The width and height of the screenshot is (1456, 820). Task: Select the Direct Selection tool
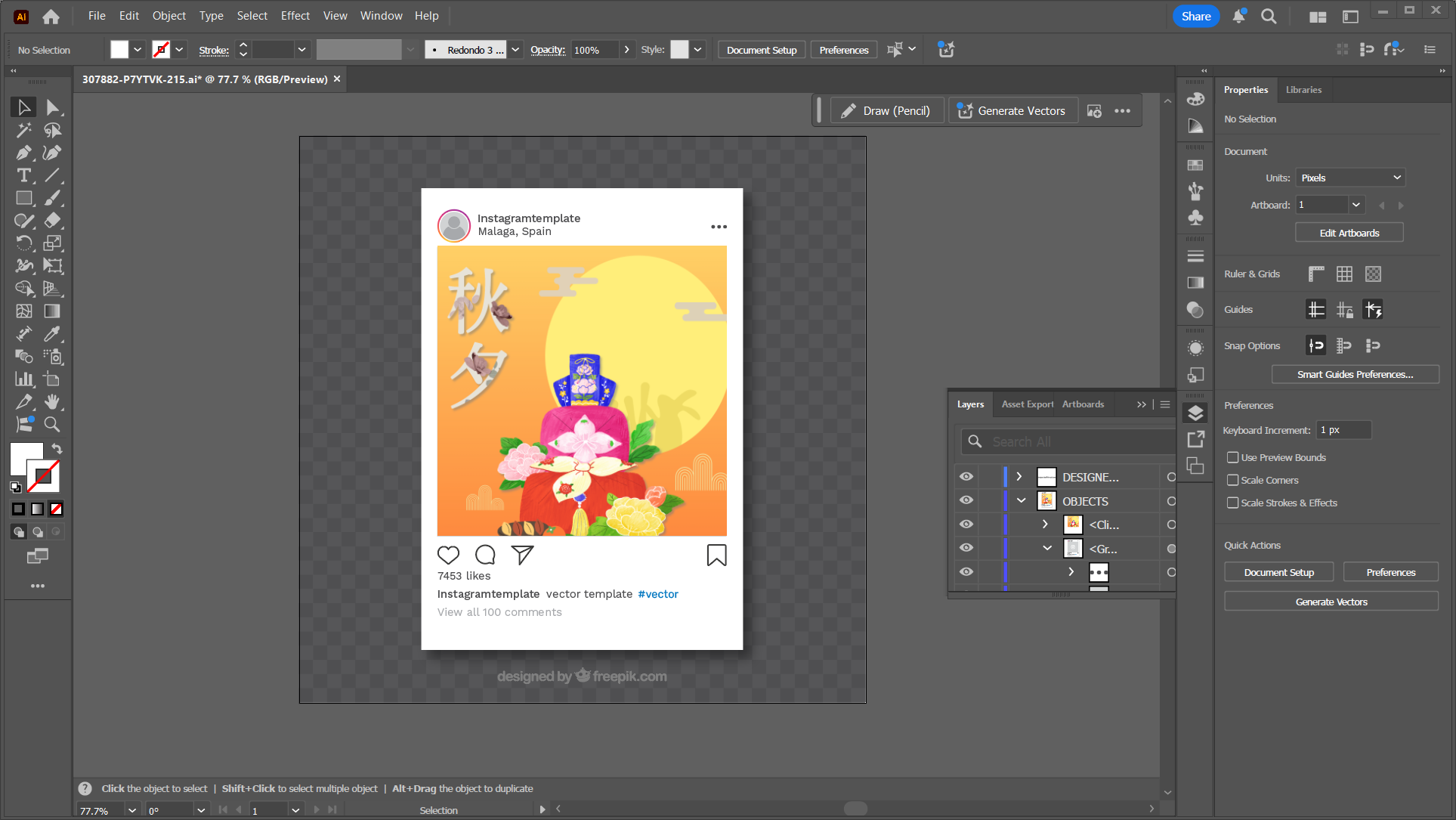[x=52, y=107]
